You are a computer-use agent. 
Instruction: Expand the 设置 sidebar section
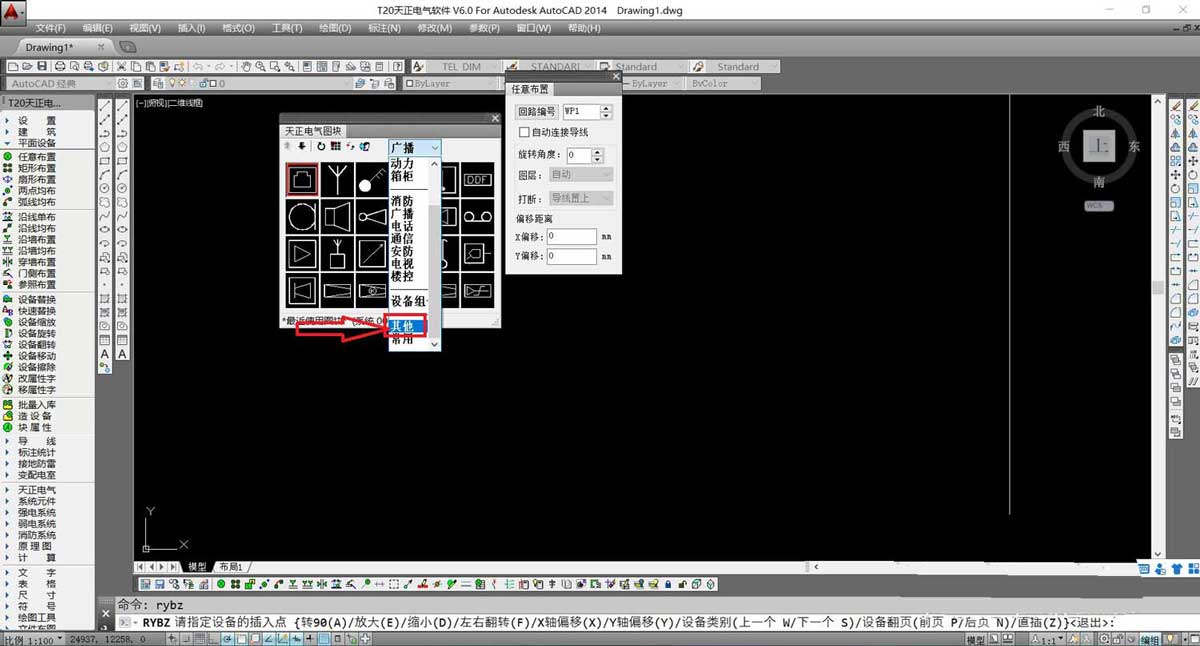pos(36,120)
